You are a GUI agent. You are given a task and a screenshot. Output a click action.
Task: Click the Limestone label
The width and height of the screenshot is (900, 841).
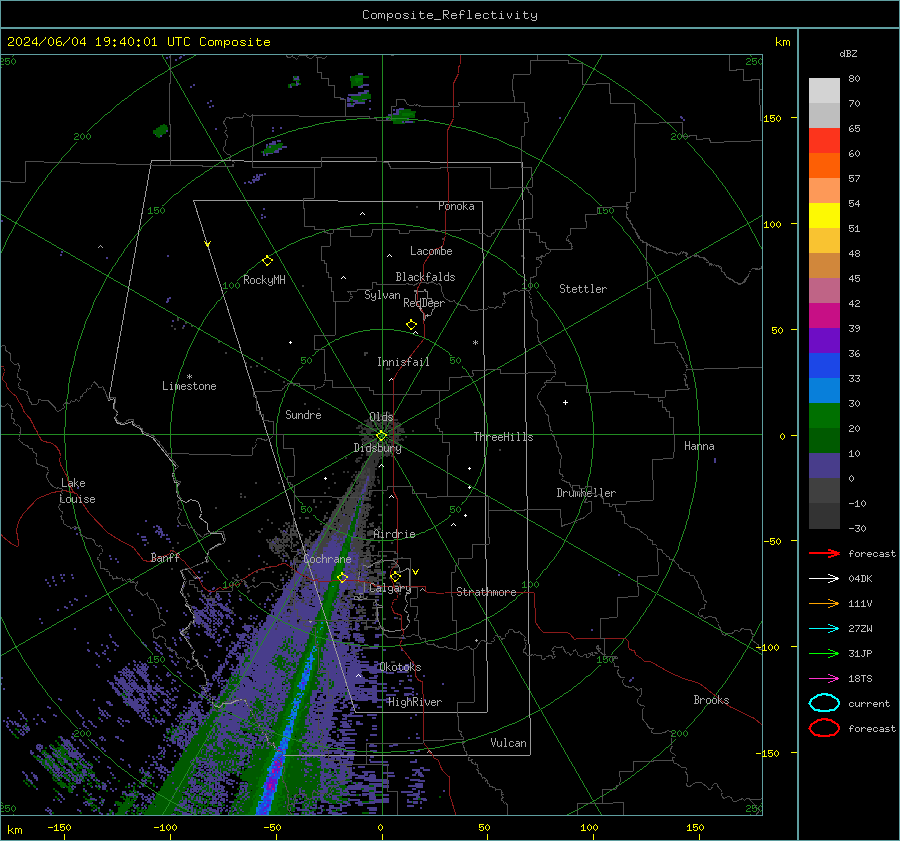(189, 386)
